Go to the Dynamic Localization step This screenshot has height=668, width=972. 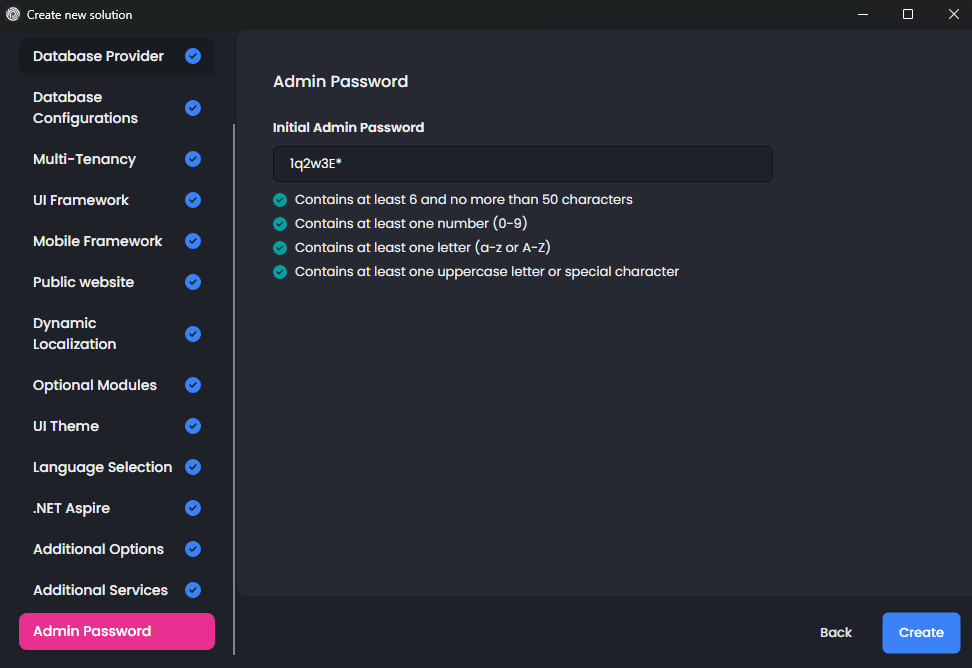(100, 333)
